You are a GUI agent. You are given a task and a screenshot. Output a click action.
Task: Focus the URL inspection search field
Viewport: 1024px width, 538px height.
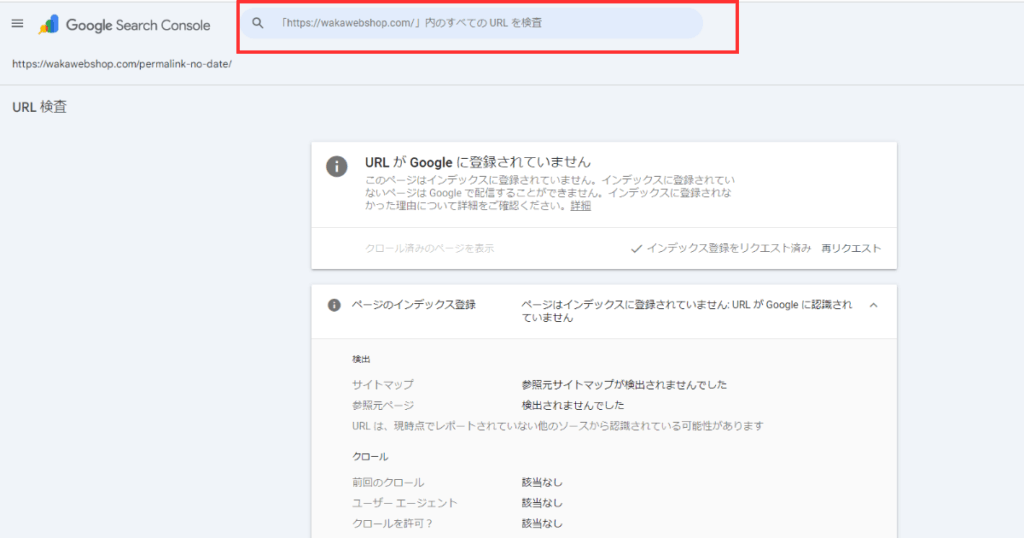480,23
